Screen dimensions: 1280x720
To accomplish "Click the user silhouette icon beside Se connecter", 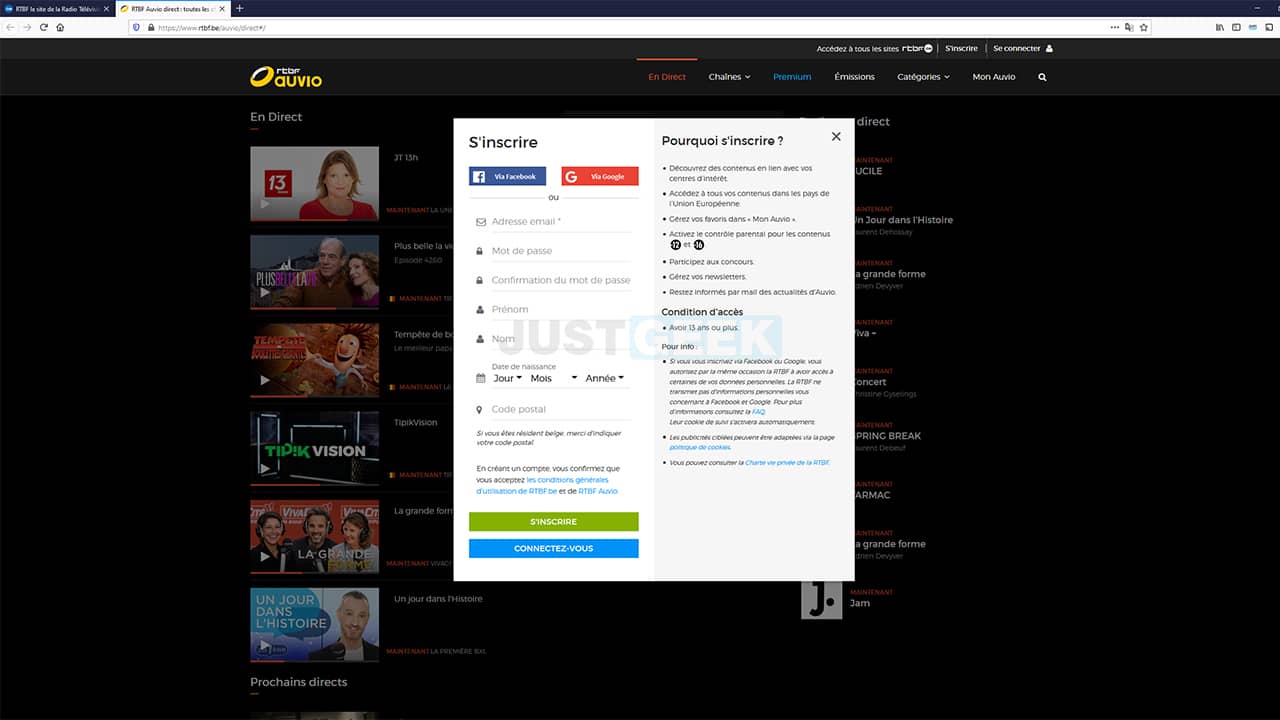I will (1049, 48).
